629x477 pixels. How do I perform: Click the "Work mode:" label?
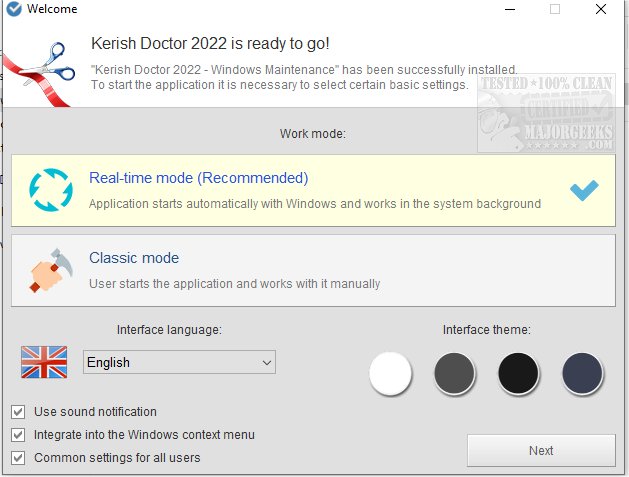tap(313, 134)
